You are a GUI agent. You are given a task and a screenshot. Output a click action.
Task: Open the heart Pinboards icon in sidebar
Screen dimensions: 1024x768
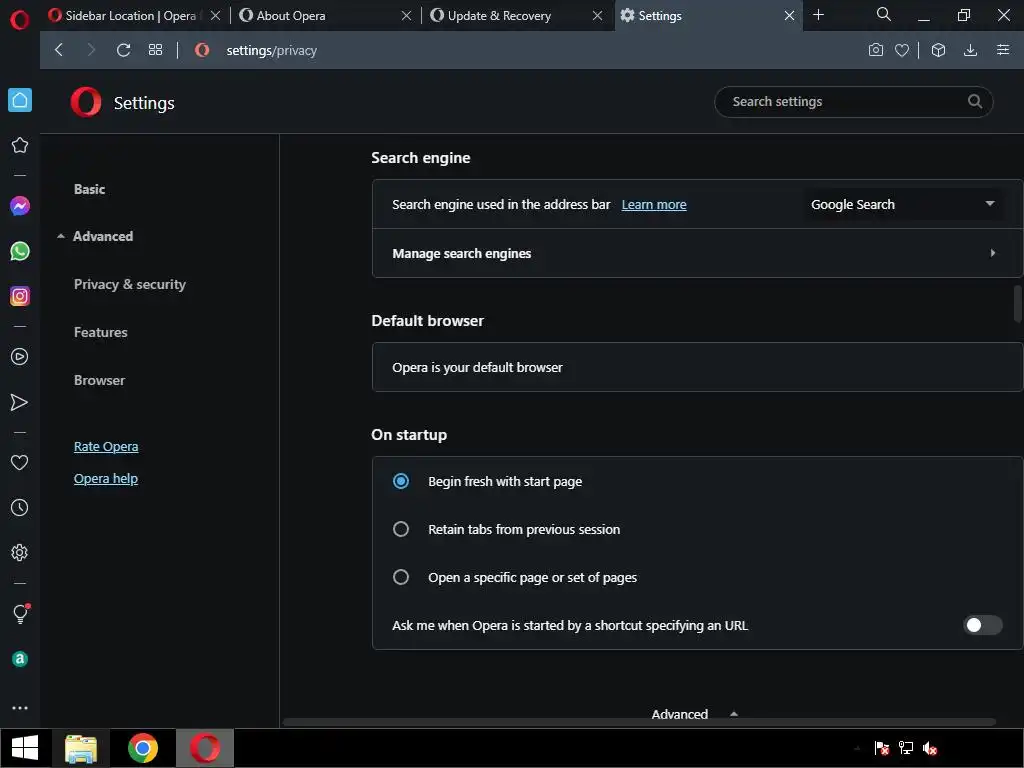pos(20,462)
